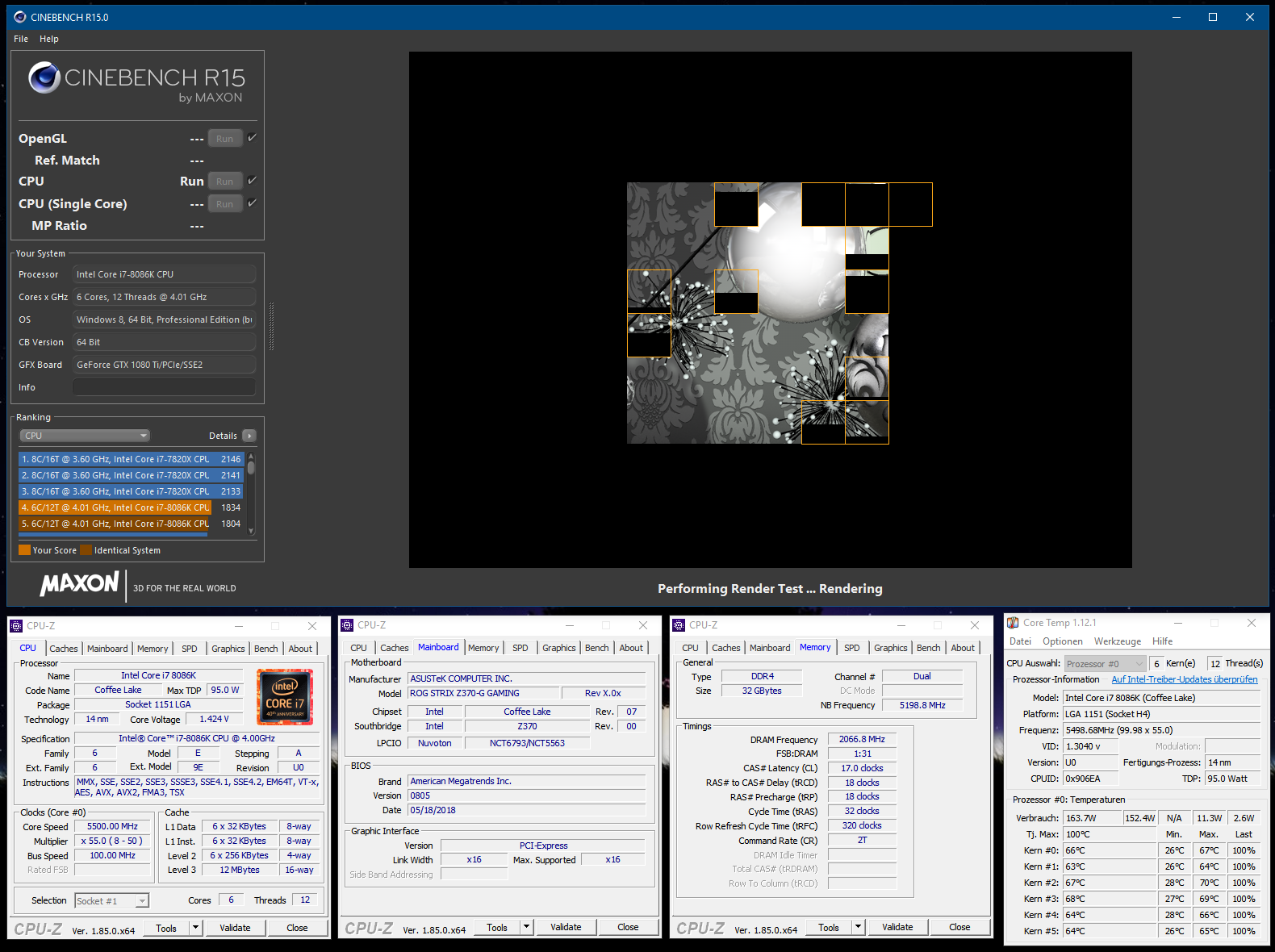This screenshot has height=952, width=1275.
Task: Click the Frequenz value 5498.68MHz in Core Temp
Action: (x=1161, y=730)
